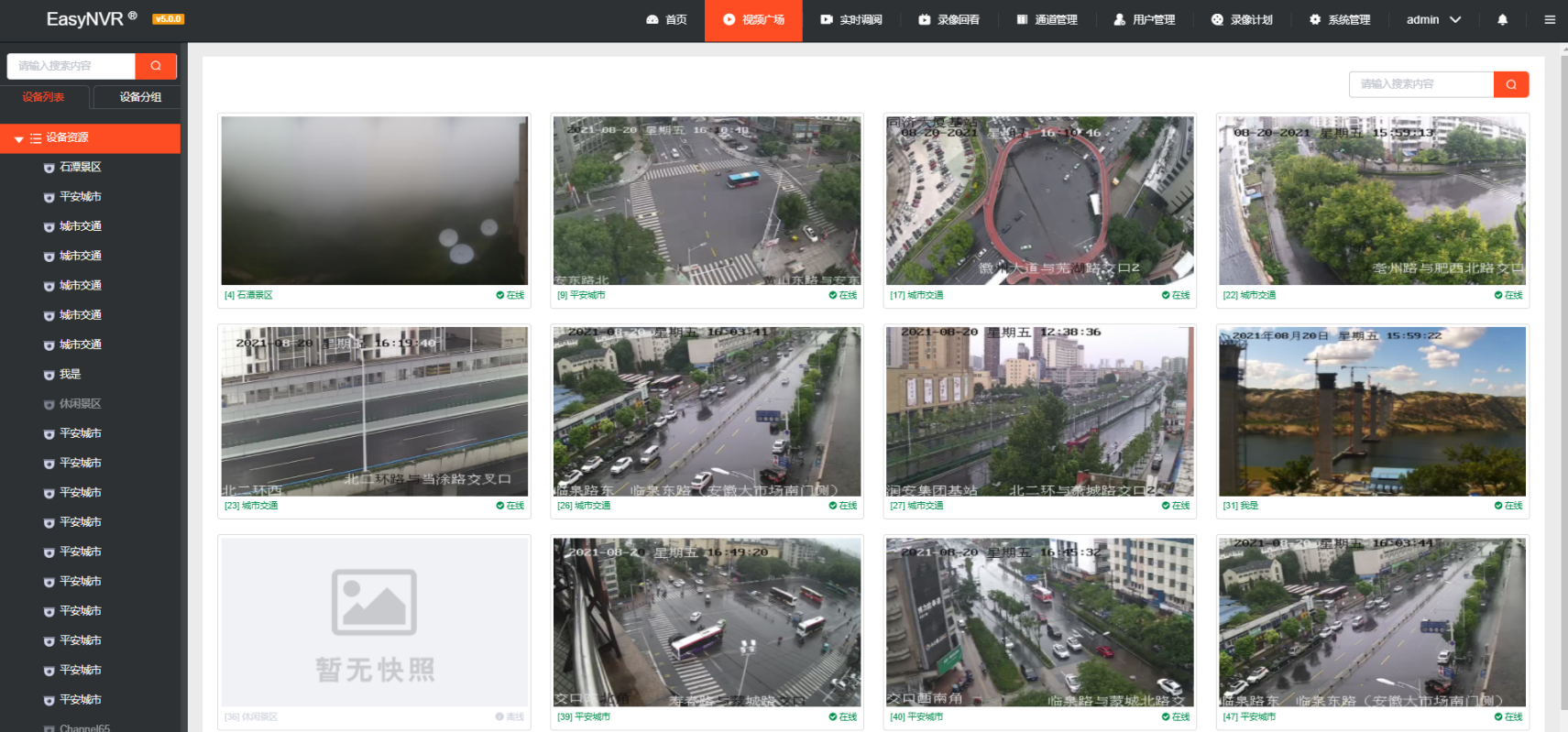Open the 录像回看 menu item
The height and width of the screenshot is (732, 1568).
point(949,19)
